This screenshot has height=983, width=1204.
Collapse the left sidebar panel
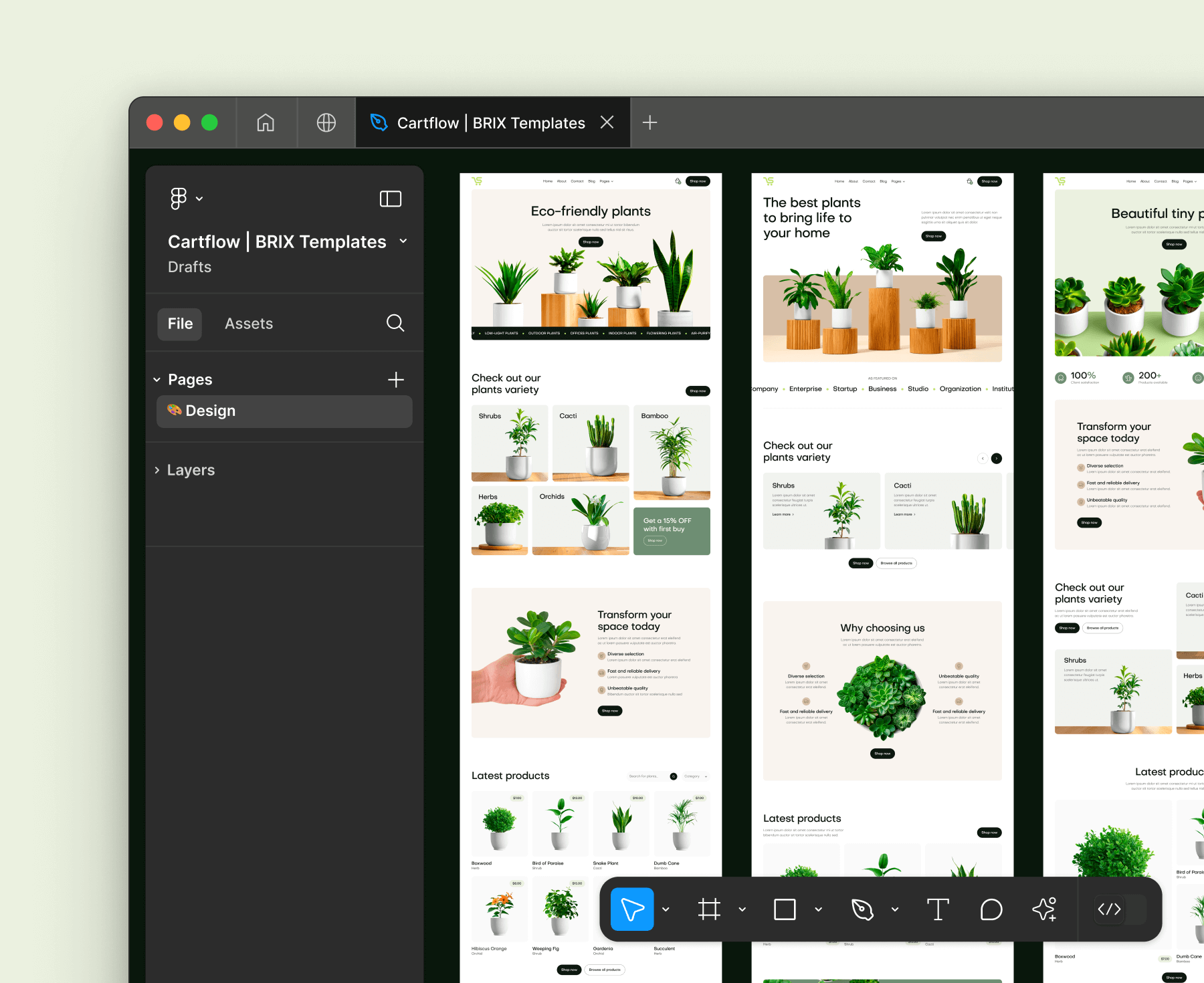coord(391,198)
